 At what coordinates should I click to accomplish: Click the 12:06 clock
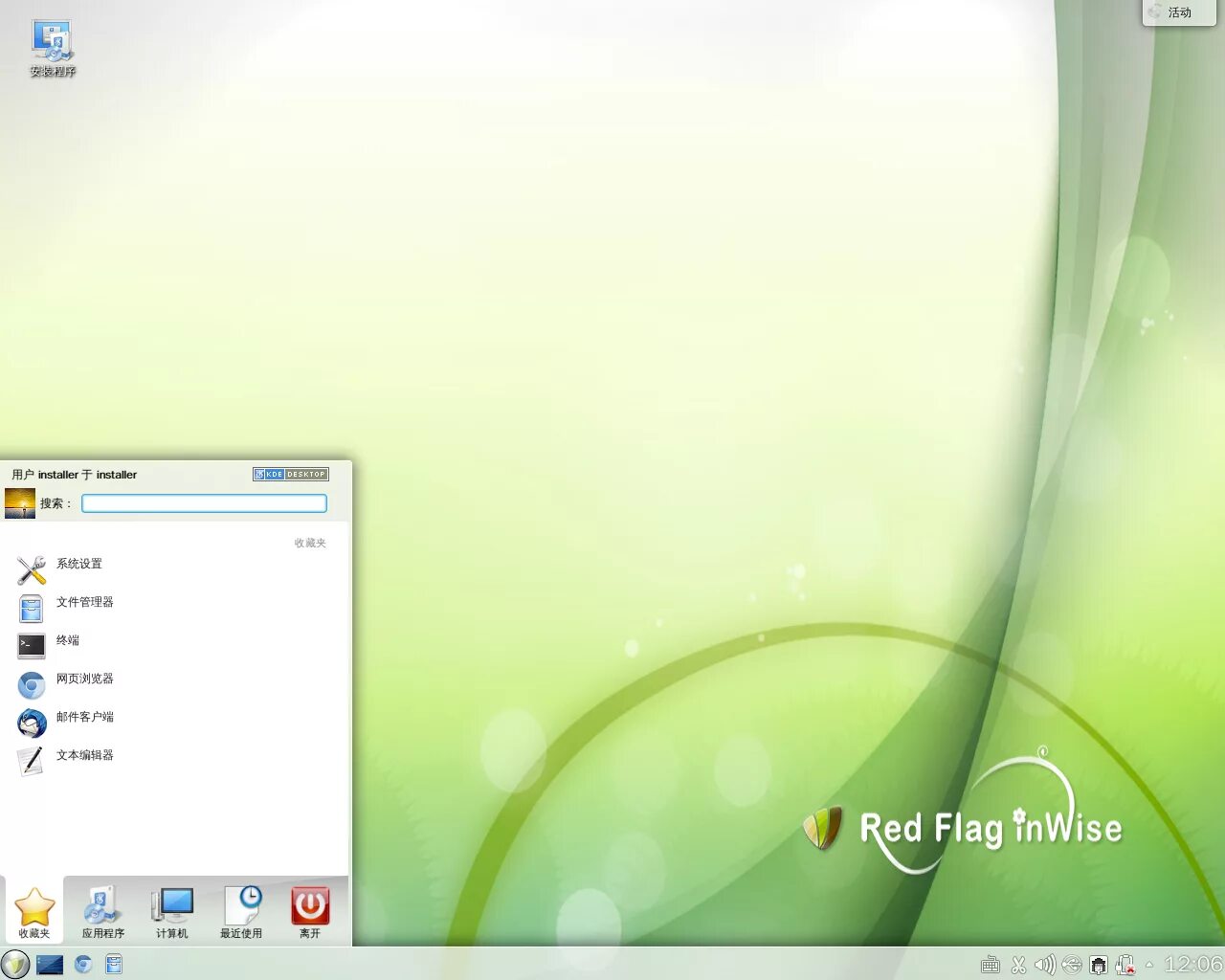point(1192,965)
